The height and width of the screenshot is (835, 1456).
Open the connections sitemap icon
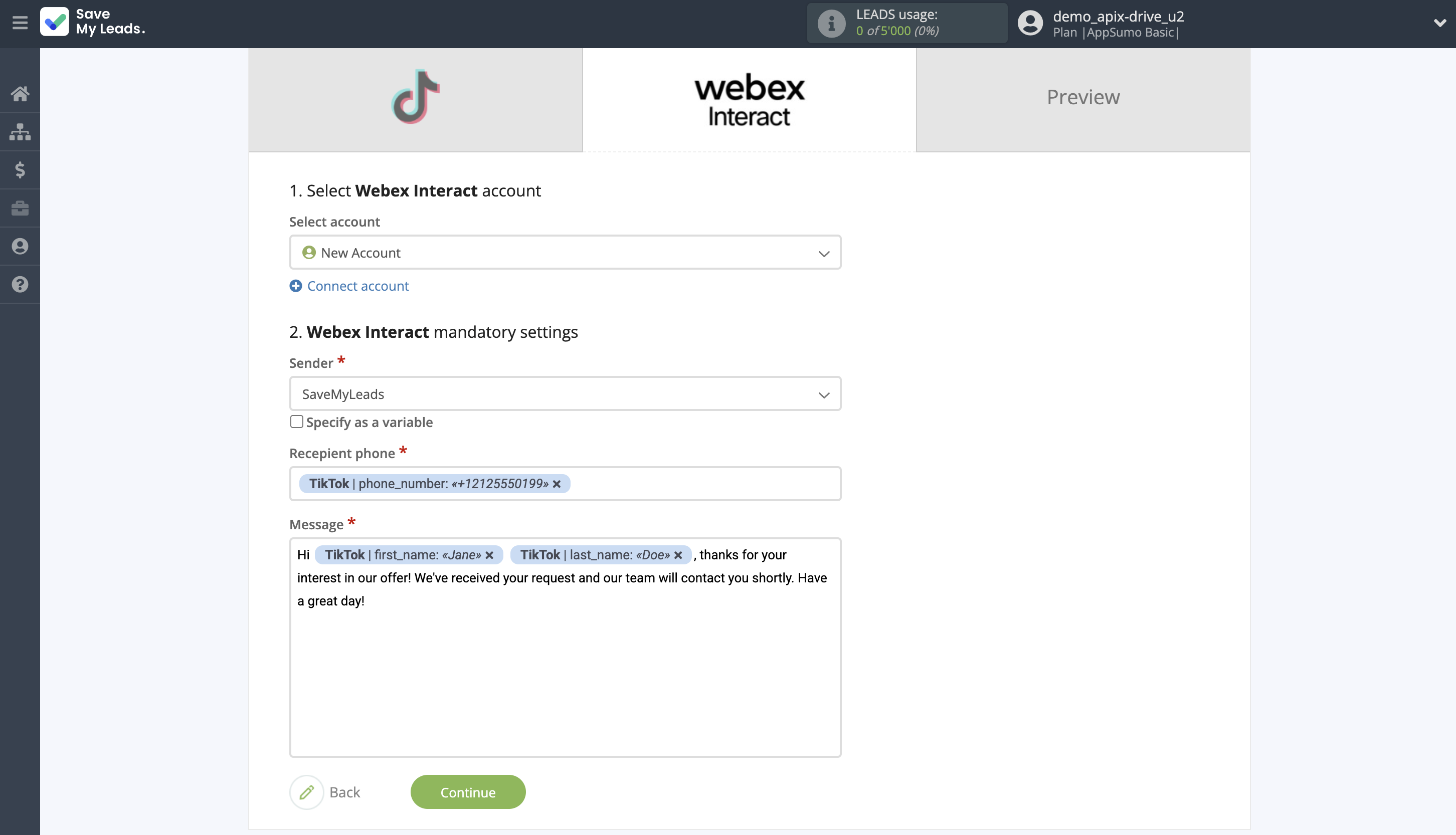click(20, 132)
